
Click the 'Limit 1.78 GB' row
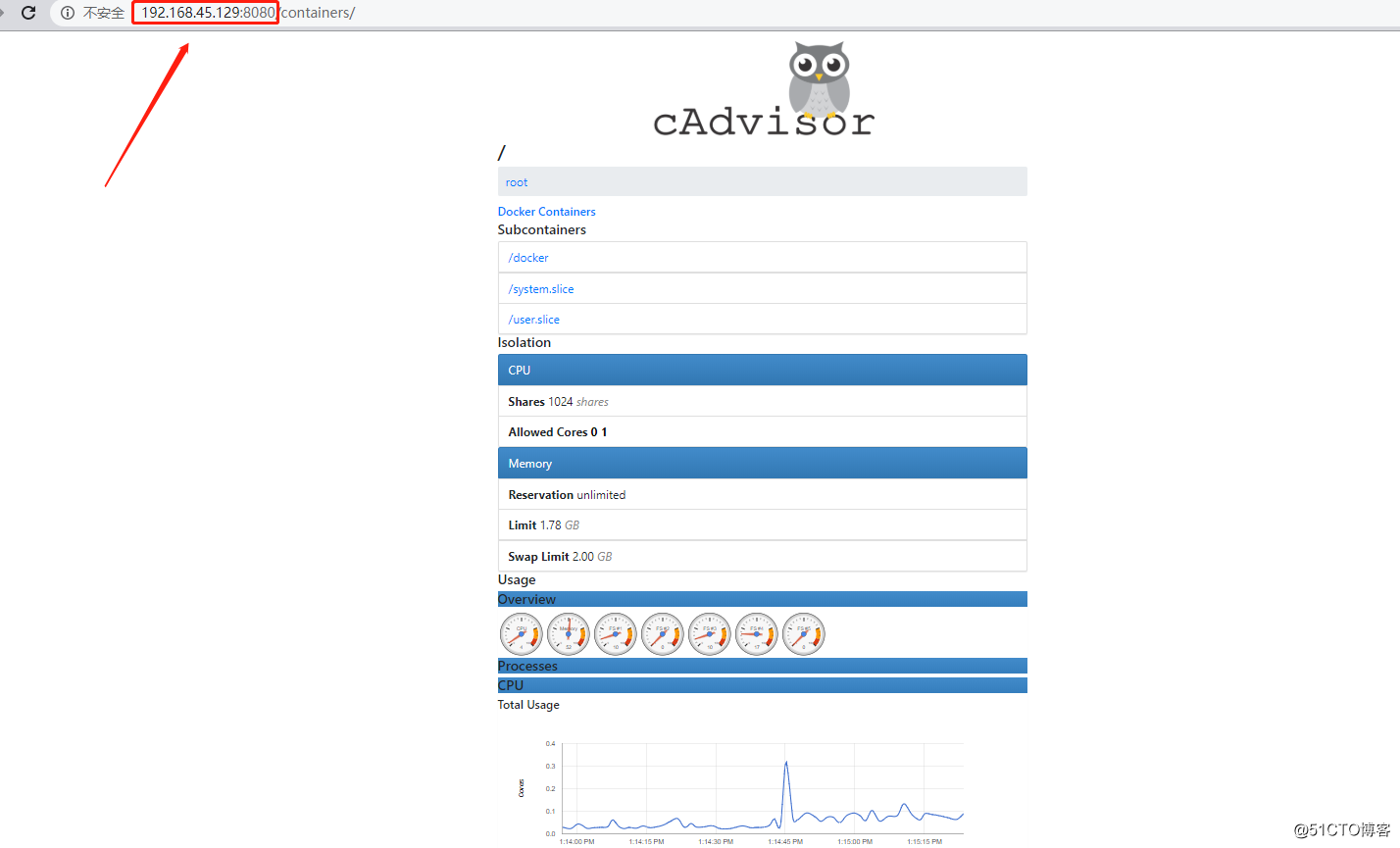tap(762, 525)
